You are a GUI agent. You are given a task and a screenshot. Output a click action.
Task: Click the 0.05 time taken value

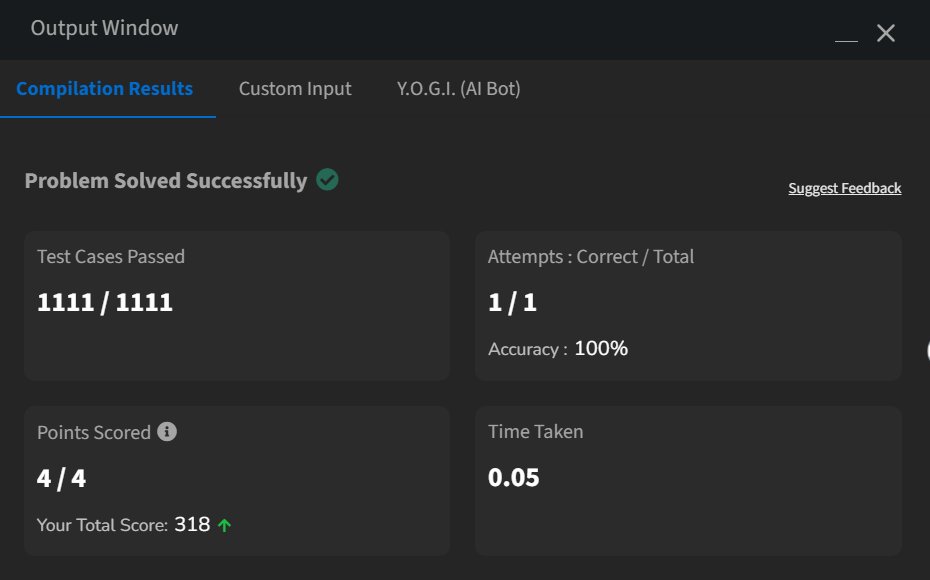click(x=514, y=478)
